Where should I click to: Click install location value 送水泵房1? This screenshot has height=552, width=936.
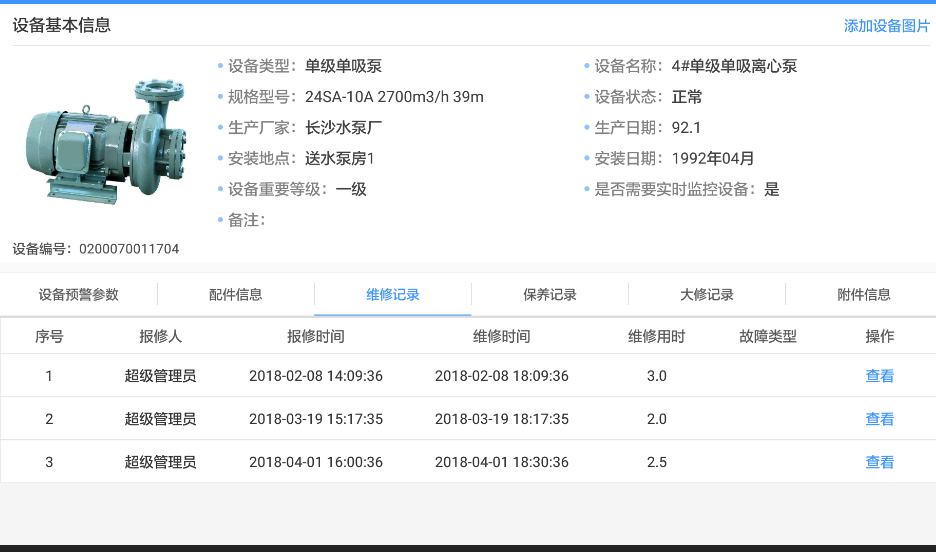(340, 159)
